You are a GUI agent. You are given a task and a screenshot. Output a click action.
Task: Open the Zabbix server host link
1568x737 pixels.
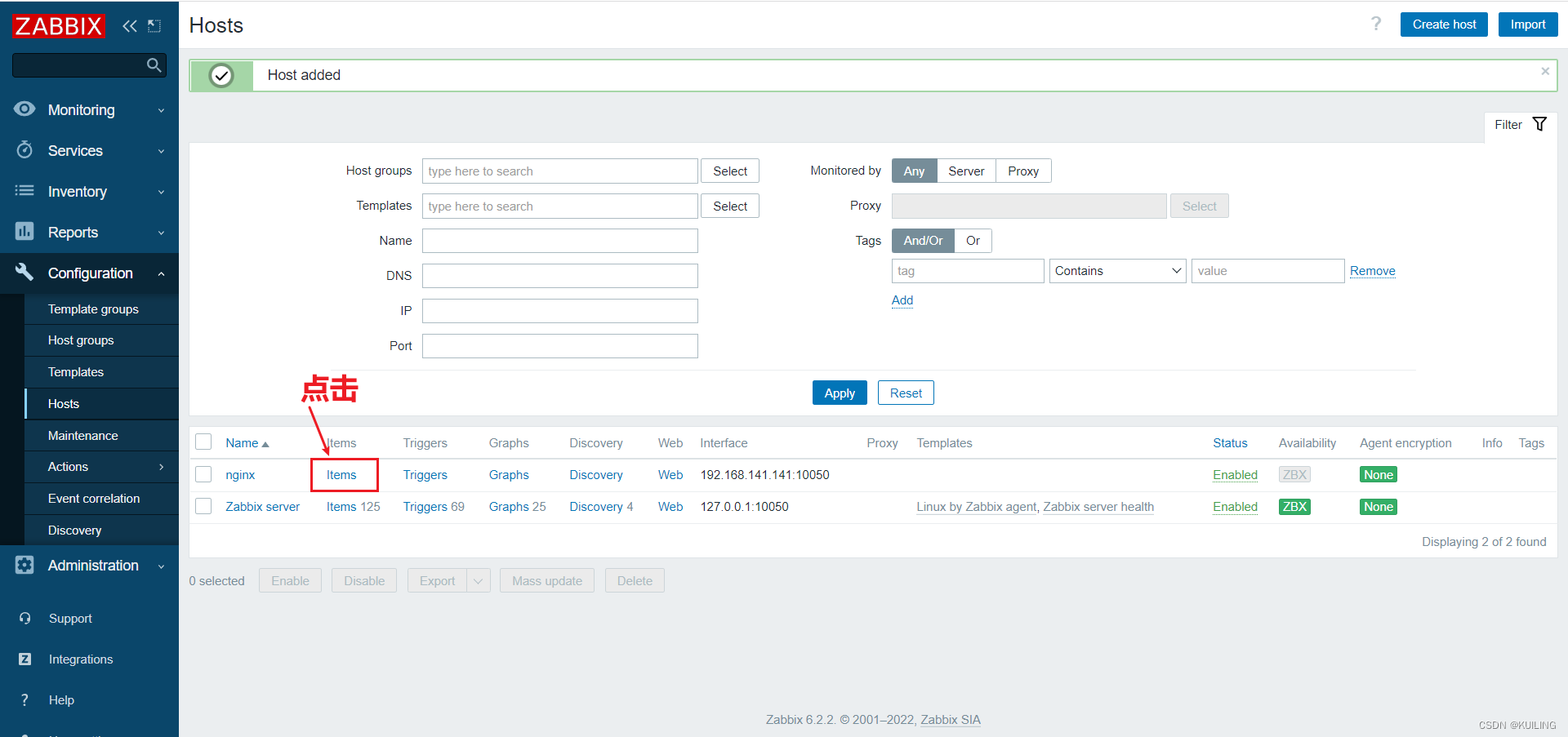[263, 507]
